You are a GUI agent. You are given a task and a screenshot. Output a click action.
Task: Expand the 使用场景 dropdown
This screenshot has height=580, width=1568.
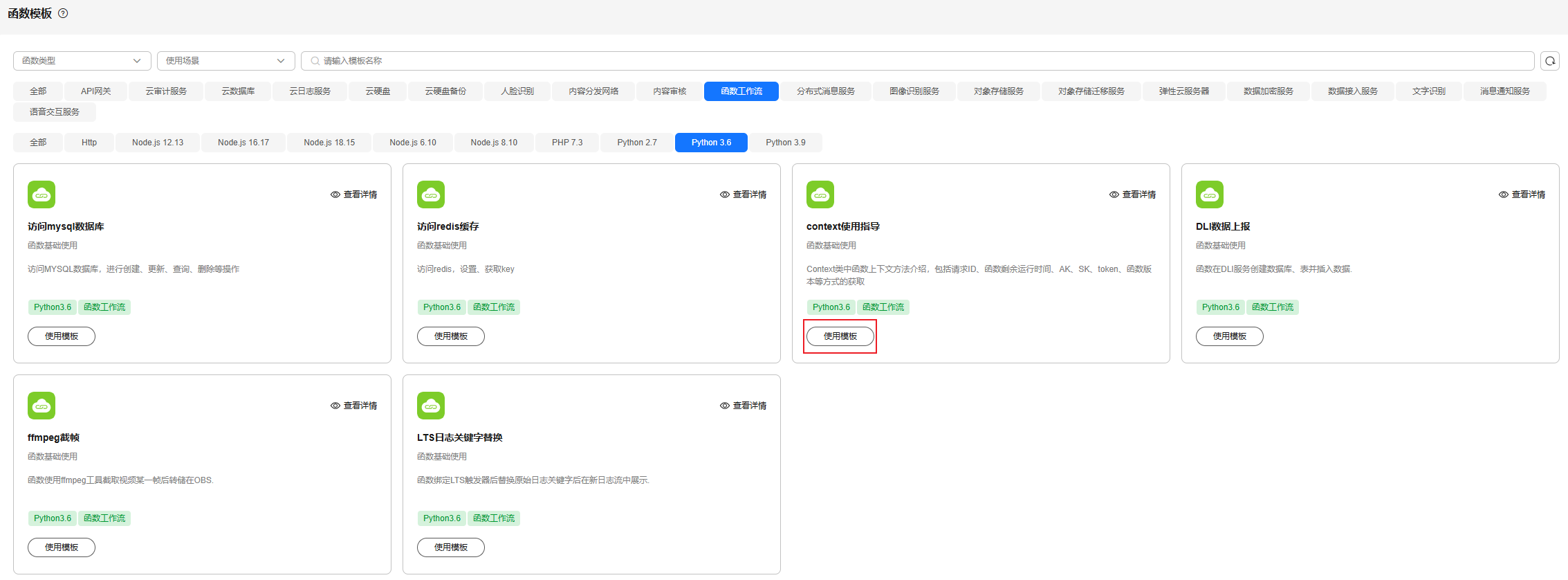225,61
